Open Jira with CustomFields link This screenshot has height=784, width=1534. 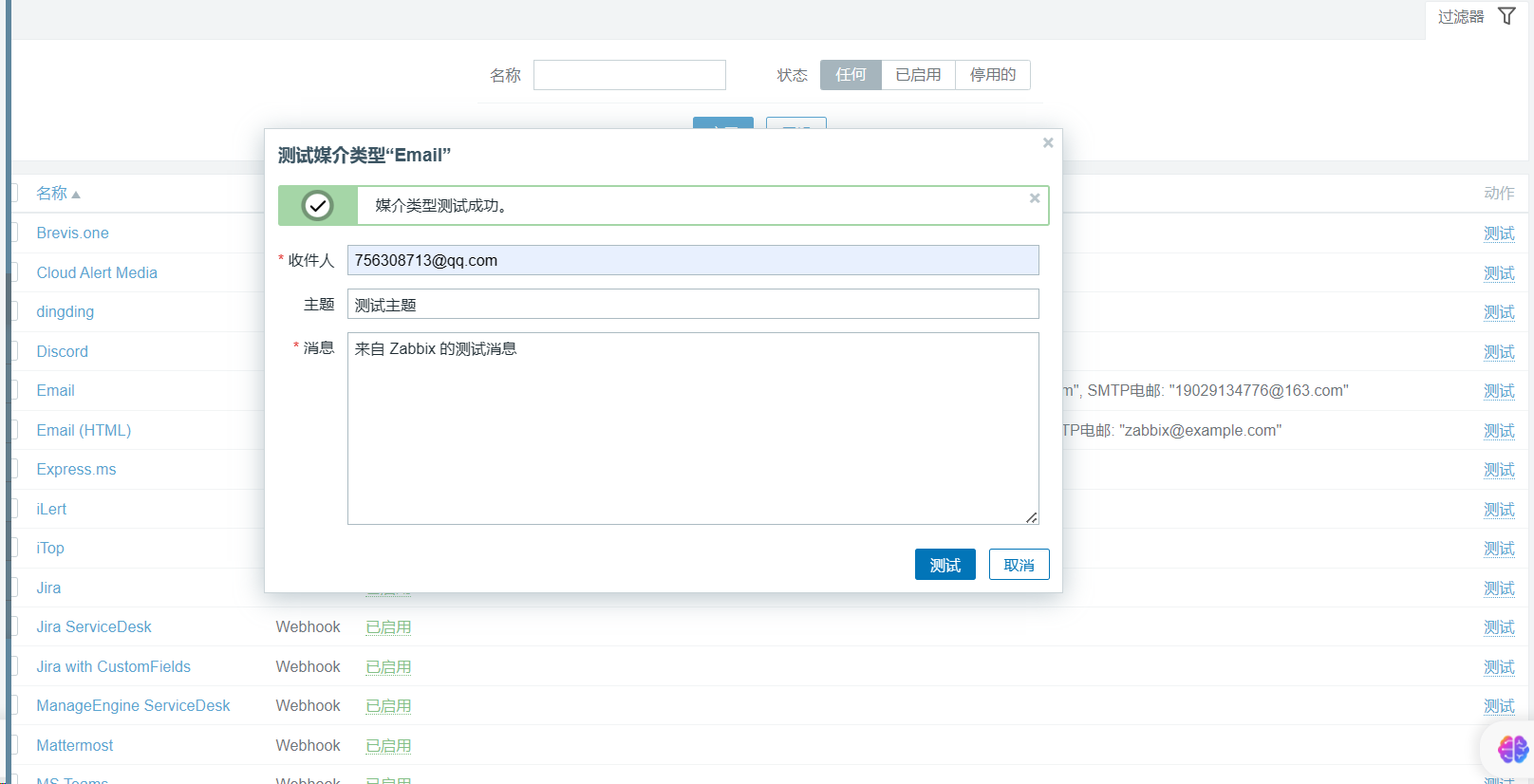113,666
